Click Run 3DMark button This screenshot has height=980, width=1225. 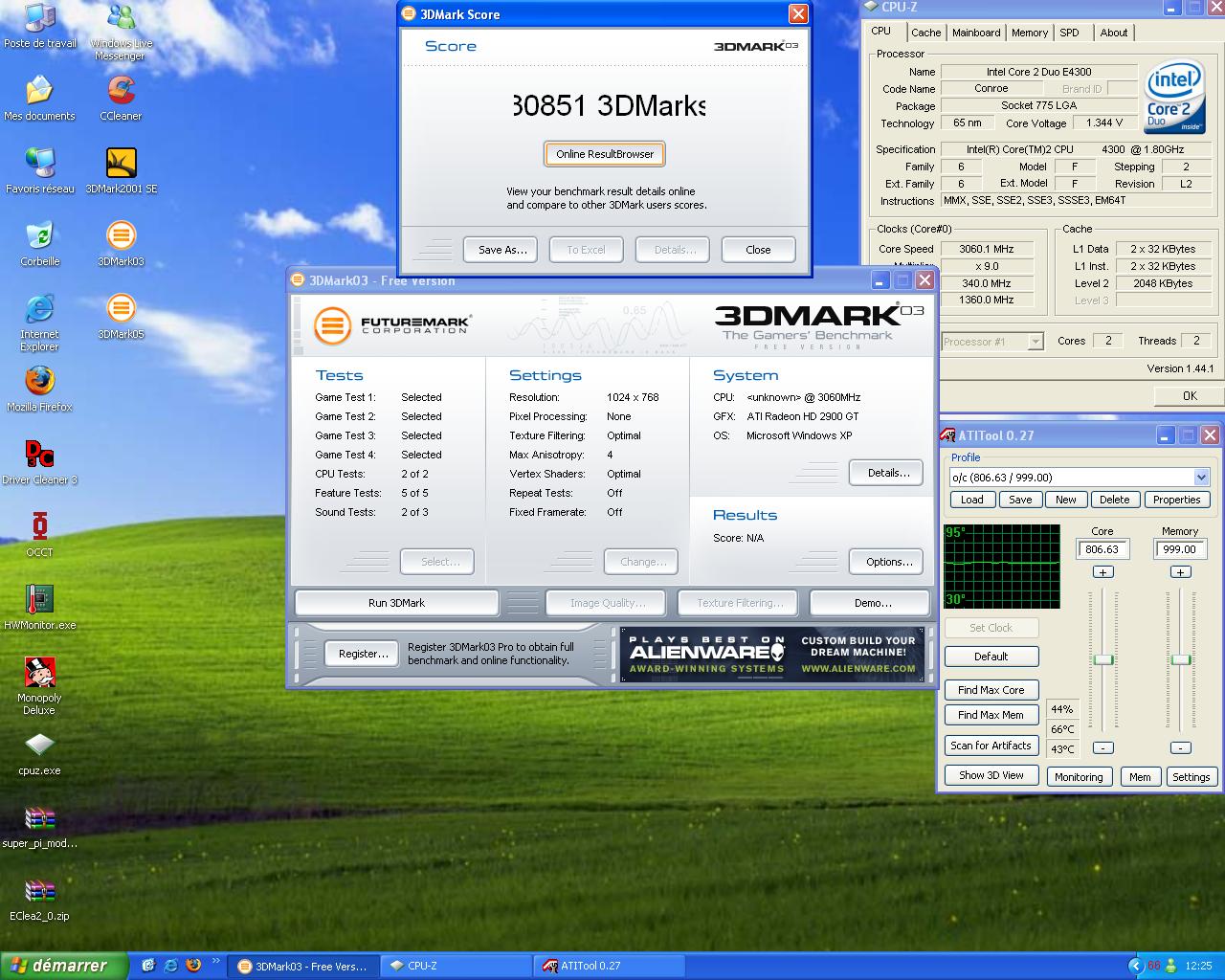(x=396, y=603)
